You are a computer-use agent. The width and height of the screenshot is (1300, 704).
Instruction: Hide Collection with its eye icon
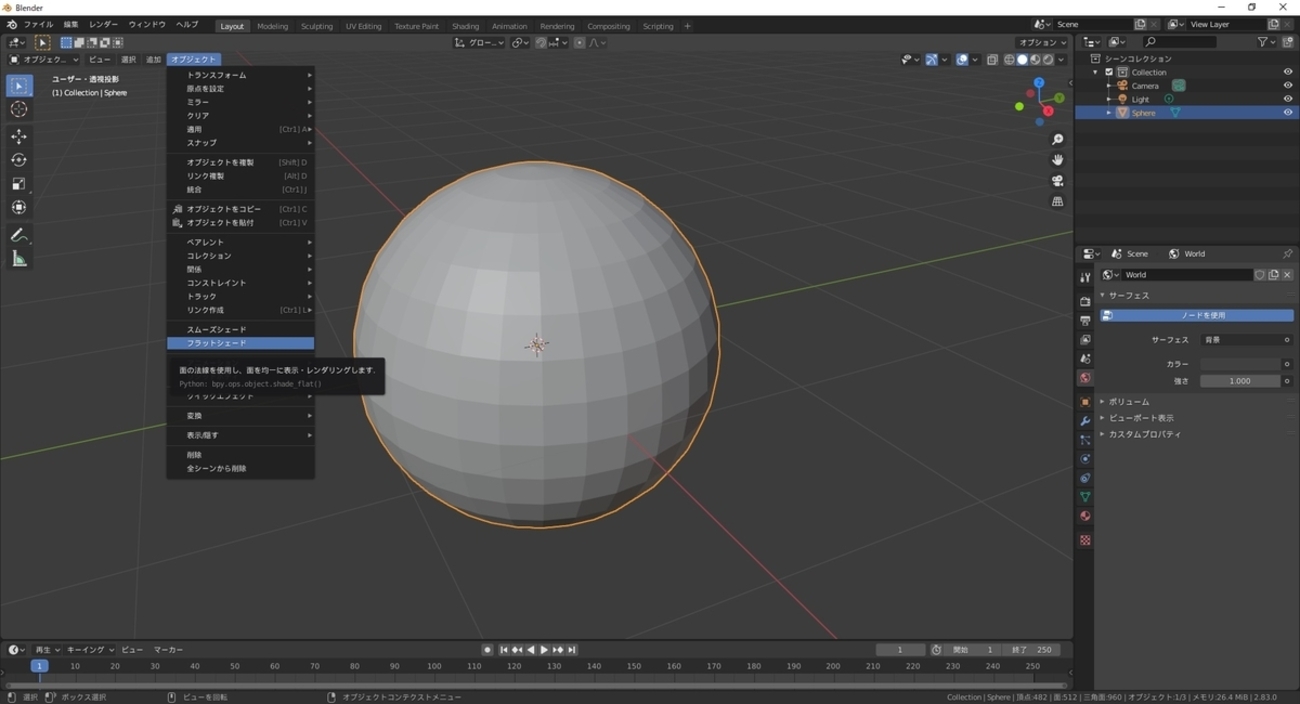pyautogui.click(x=1287, y=72)
